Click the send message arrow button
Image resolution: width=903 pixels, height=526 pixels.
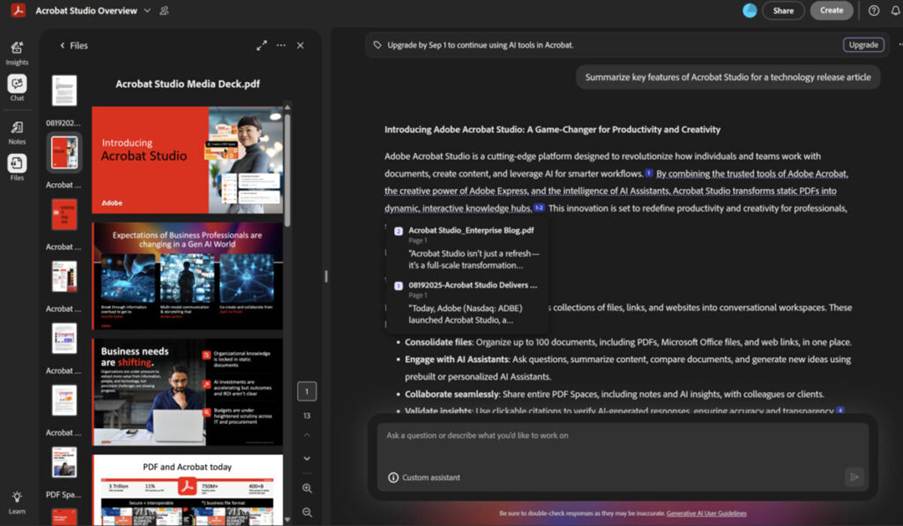(854, 477)
